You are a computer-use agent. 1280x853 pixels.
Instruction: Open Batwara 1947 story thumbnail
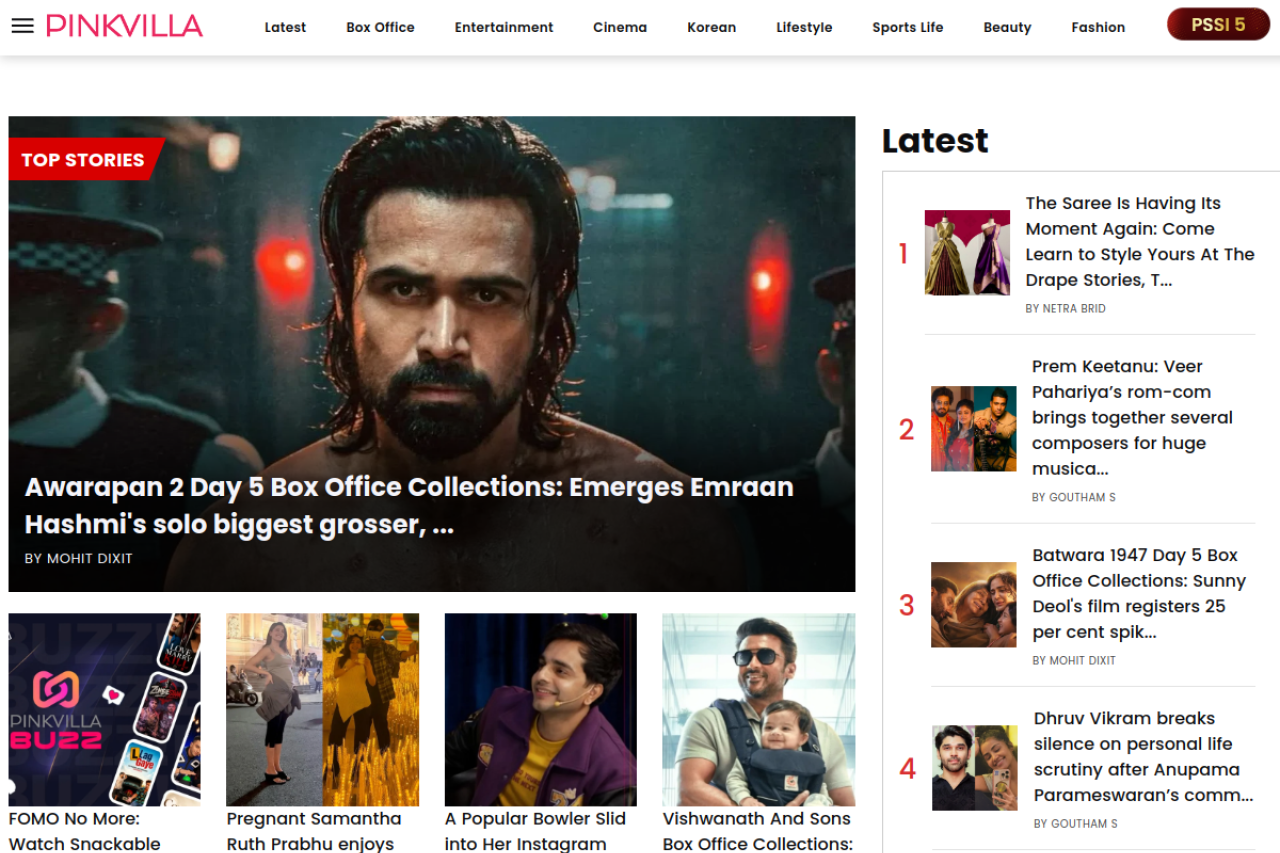point(974,605)
